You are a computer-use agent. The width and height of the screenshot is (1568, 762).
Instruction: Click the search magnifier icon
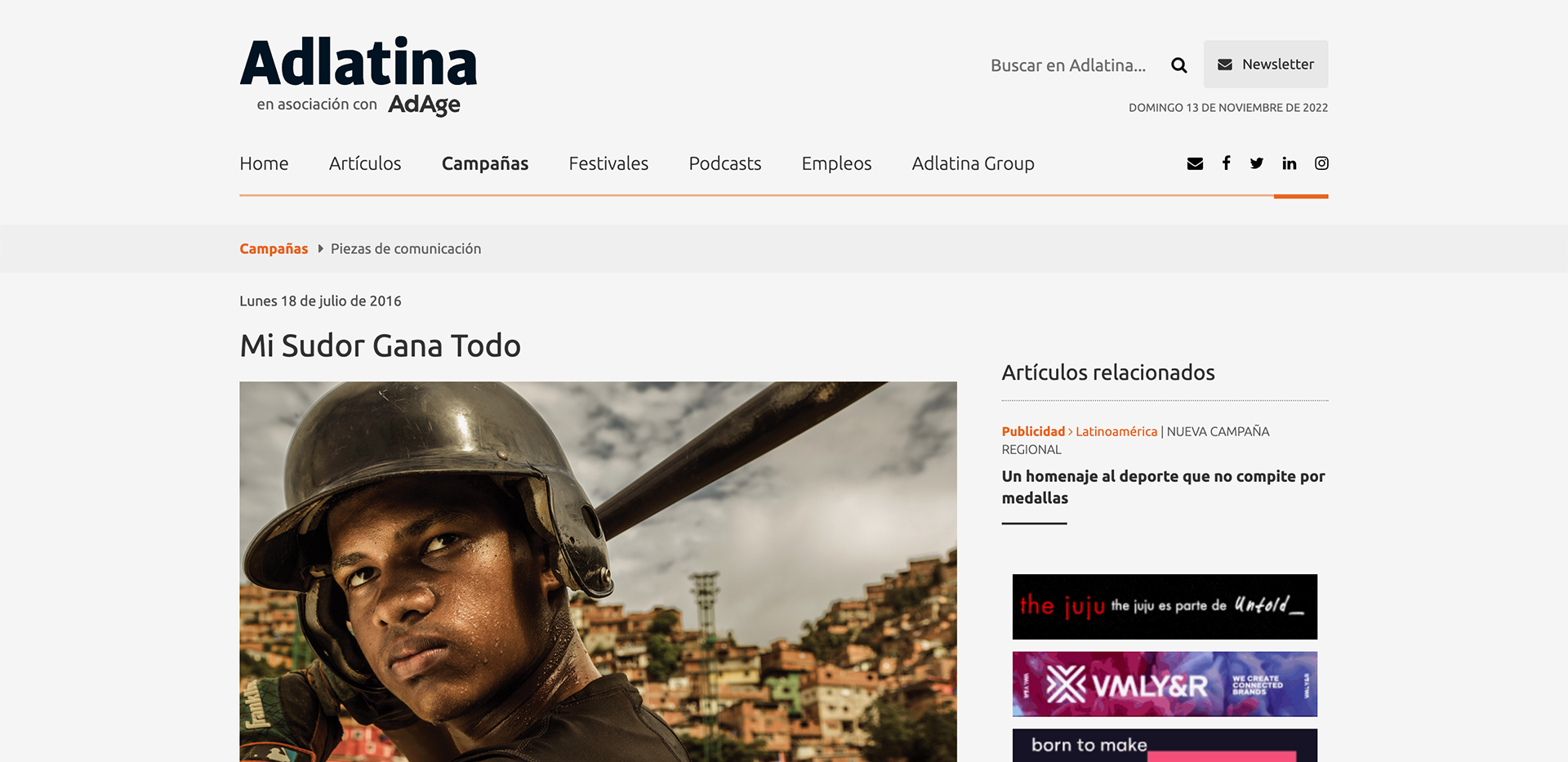coord(1178,65)
